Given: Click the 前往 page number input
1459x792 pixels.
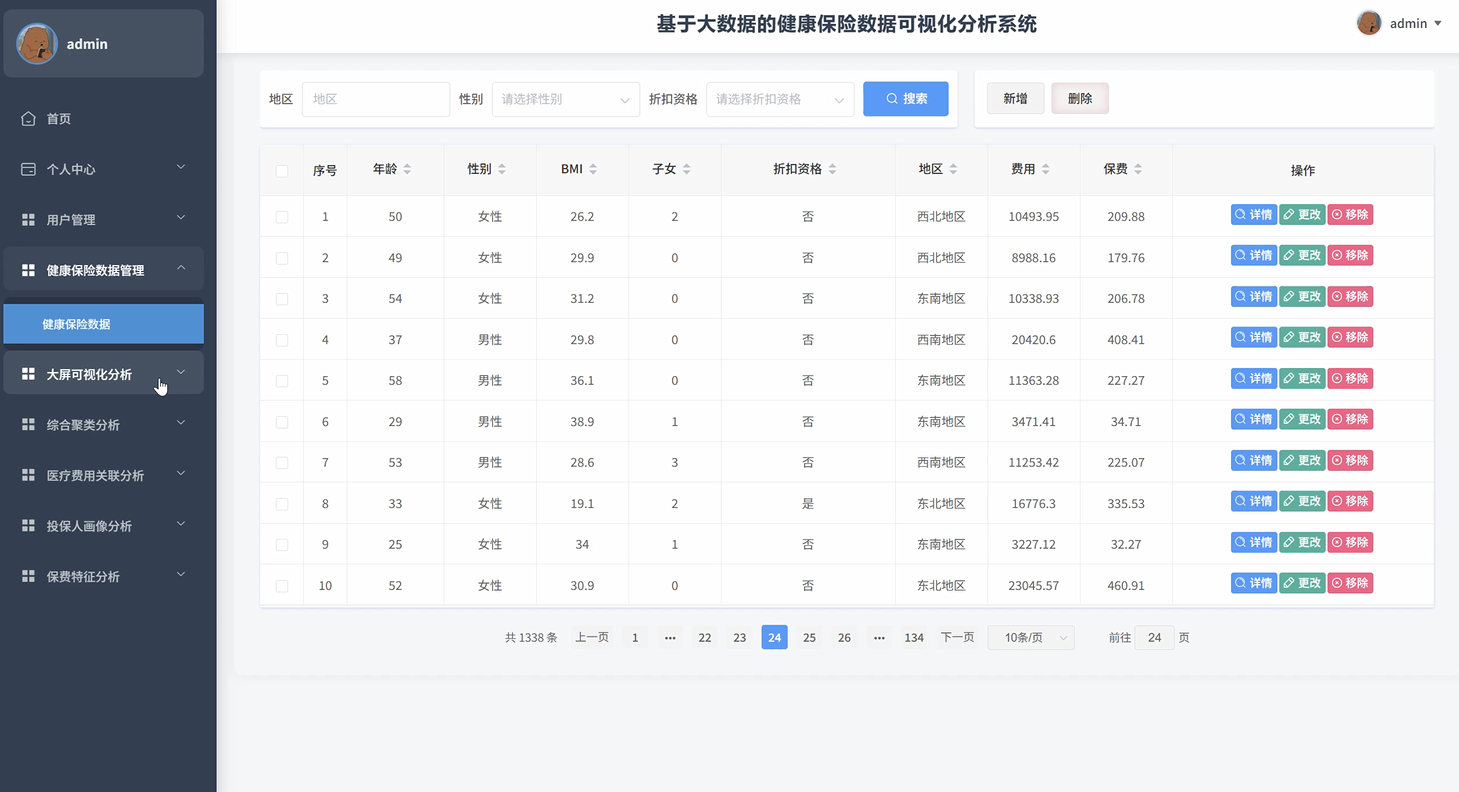Looking at the screenshot, I should pyautogui.click(x=1155, y=637).
